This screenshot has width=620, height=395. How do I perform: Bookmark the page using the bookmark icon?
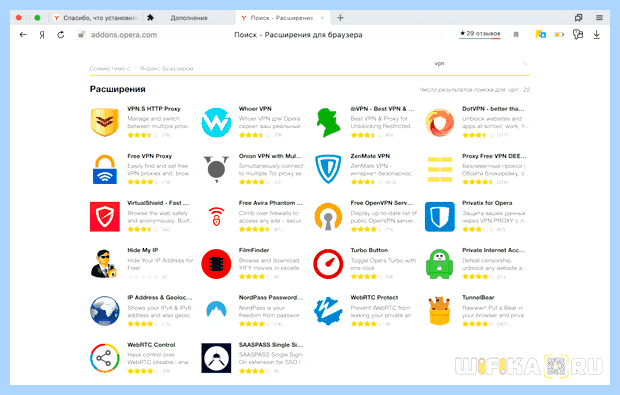(516, 35)
